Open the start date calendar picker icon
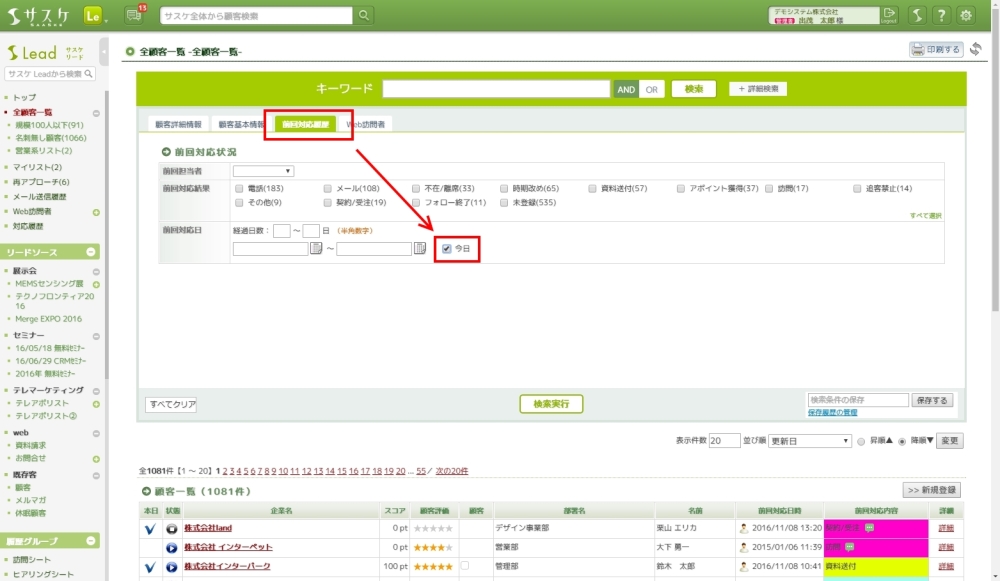 tap(316, 248)
